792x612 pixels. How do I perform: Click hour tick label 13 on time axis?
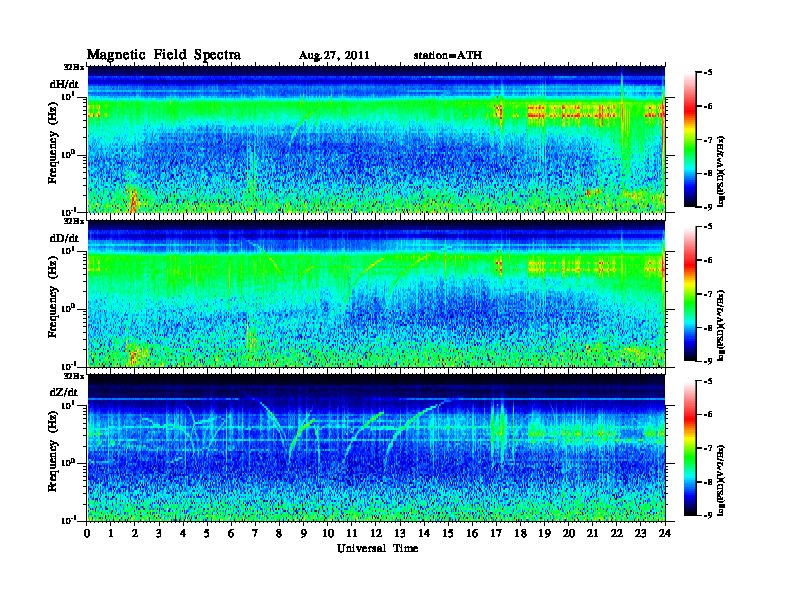[x=400, y=533]
